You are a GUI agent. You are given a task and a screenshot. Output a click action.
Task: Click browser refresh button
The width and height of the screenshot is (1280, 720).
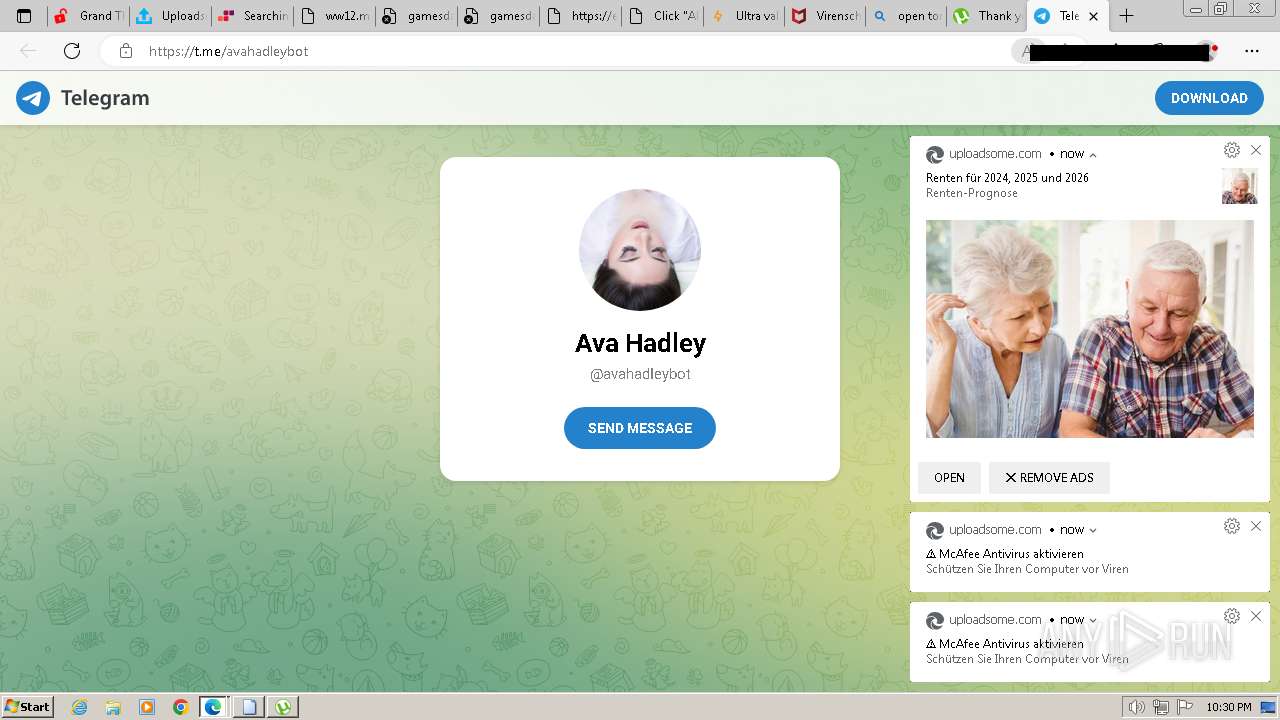tap(72, 51)
